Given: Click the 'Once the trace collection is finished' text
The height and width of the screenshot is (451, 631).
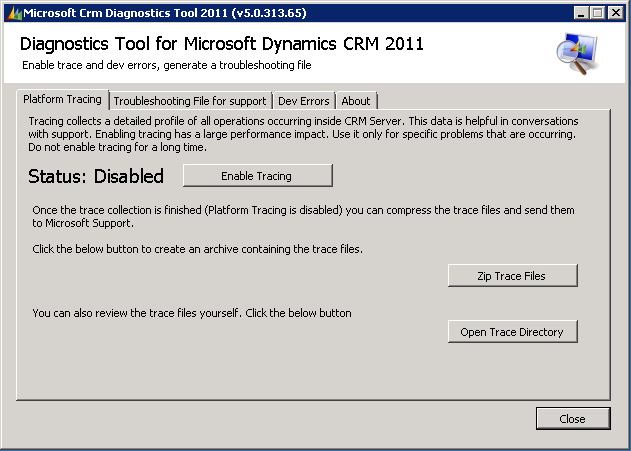Looking at the screenshot, I should click(x=303, y=216).
